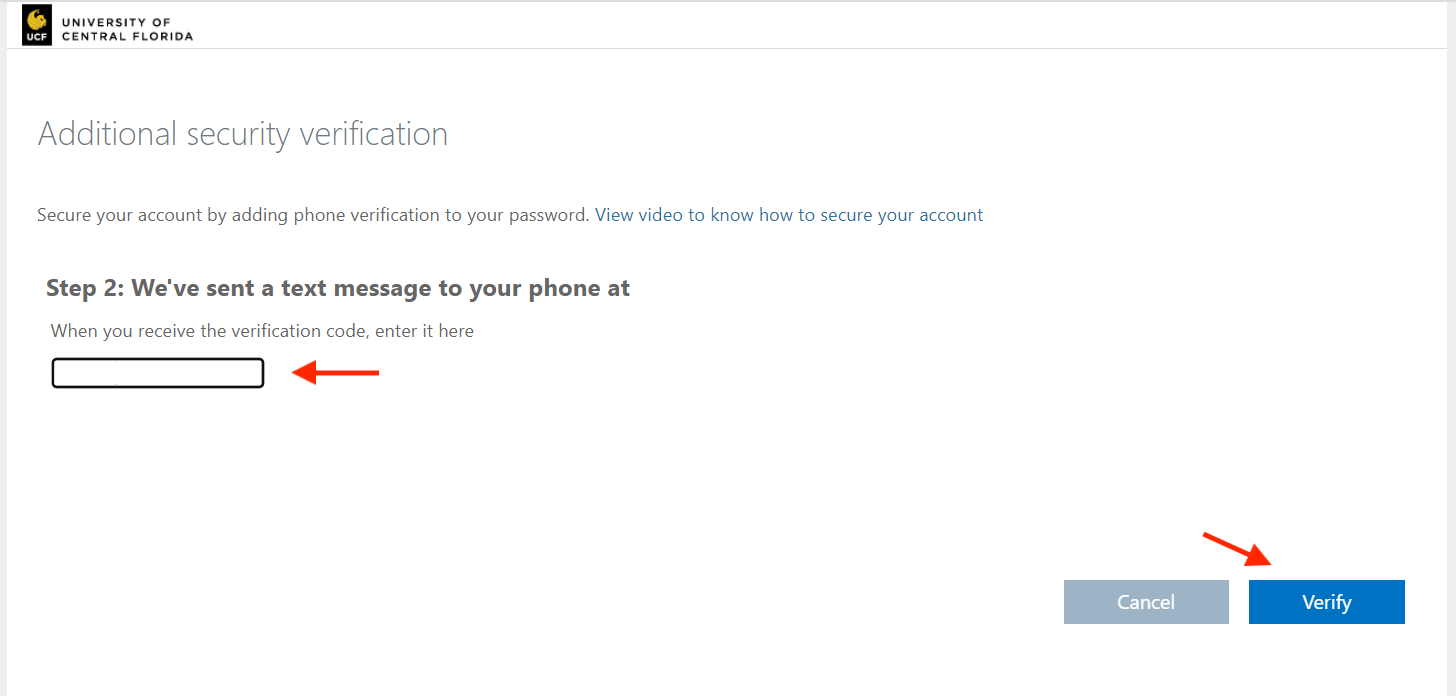
Task: Cancel the security verification
Action: [x=1146, y=602]
